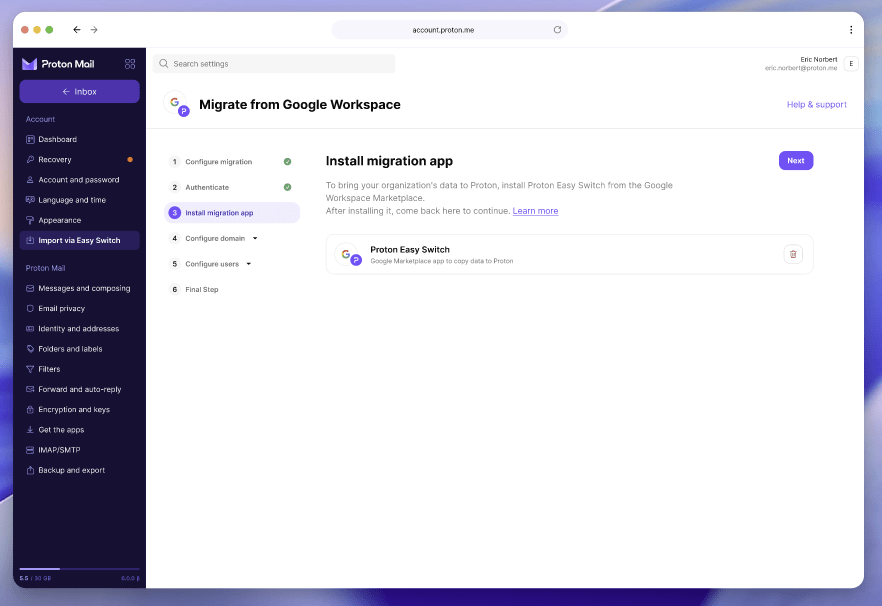Click the Get the apps download icon

(30, 430)
